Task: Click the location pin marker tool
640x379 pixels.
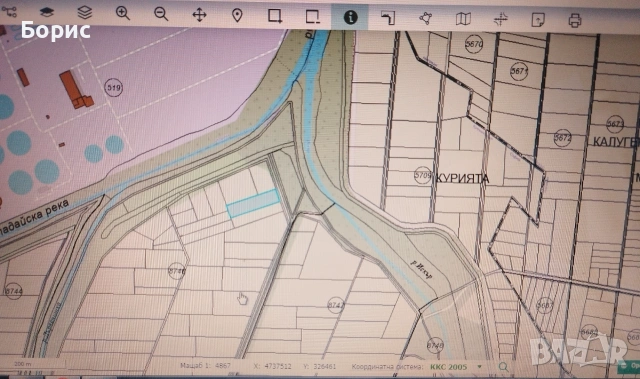Action: (237, 16)
